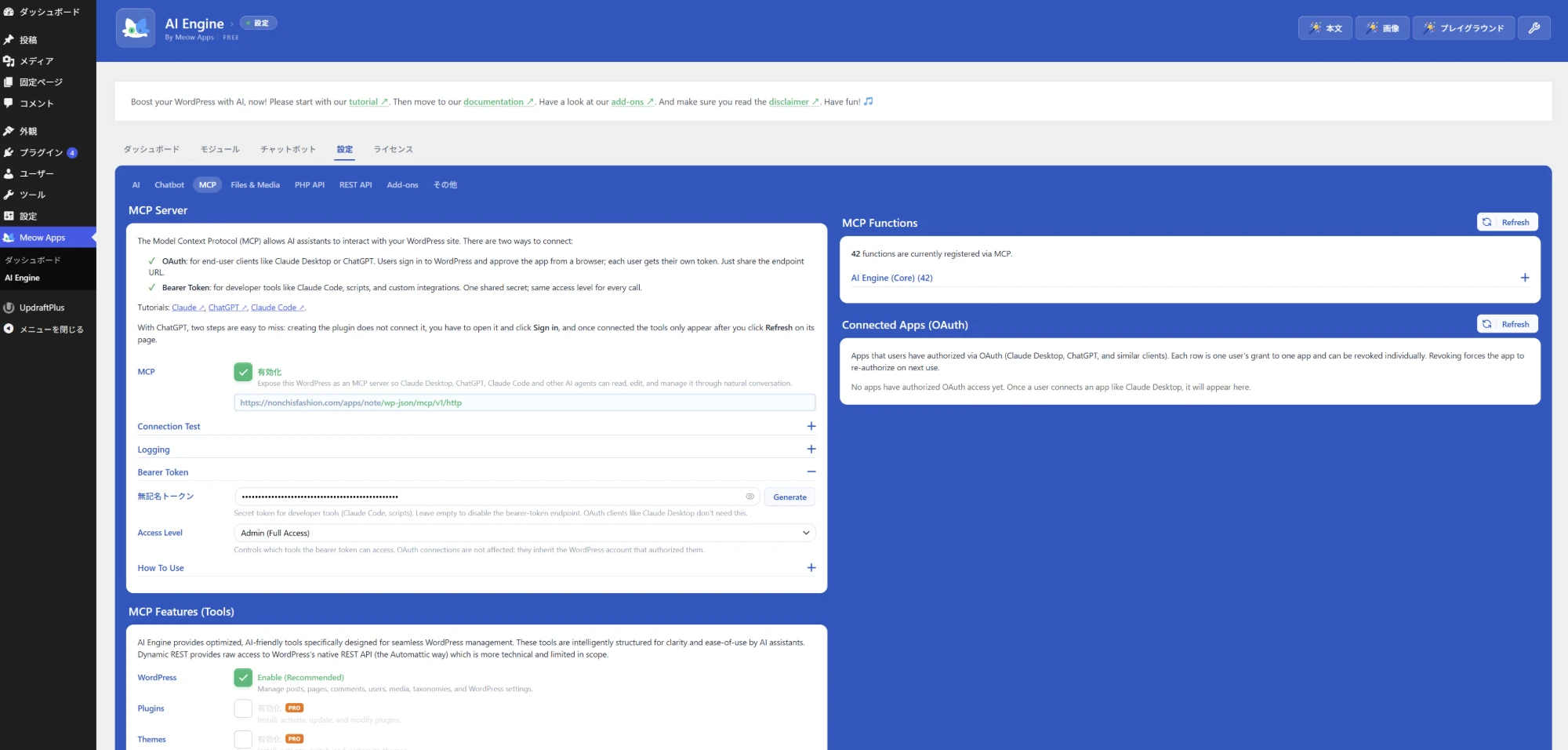This screenshot has width=1568, height=750.
Task: Select the 設定 tab in AI Engine tabs
Action: pos(345,149)
